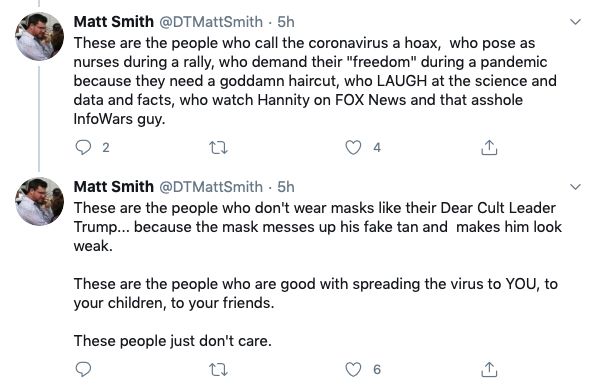Retweet the second tweet about masks

tap(219, 370)
